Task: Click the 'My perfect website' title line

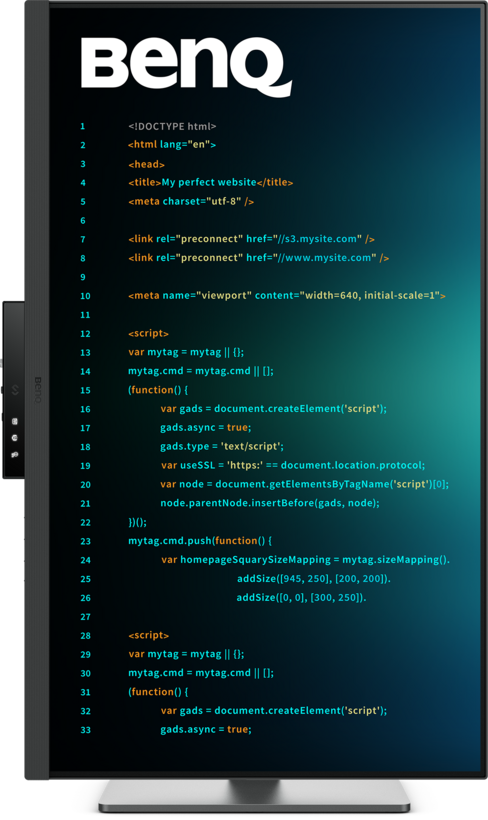Action: (210, 183)
